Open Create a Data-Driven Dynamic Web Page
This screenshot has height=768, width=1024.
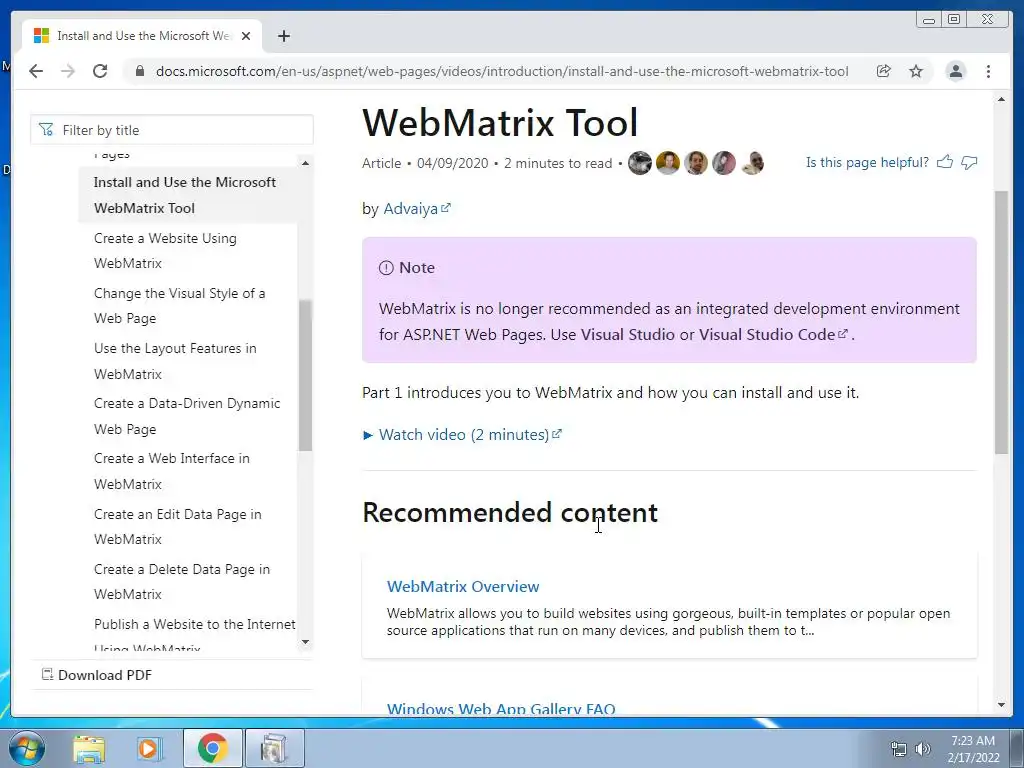187,416
